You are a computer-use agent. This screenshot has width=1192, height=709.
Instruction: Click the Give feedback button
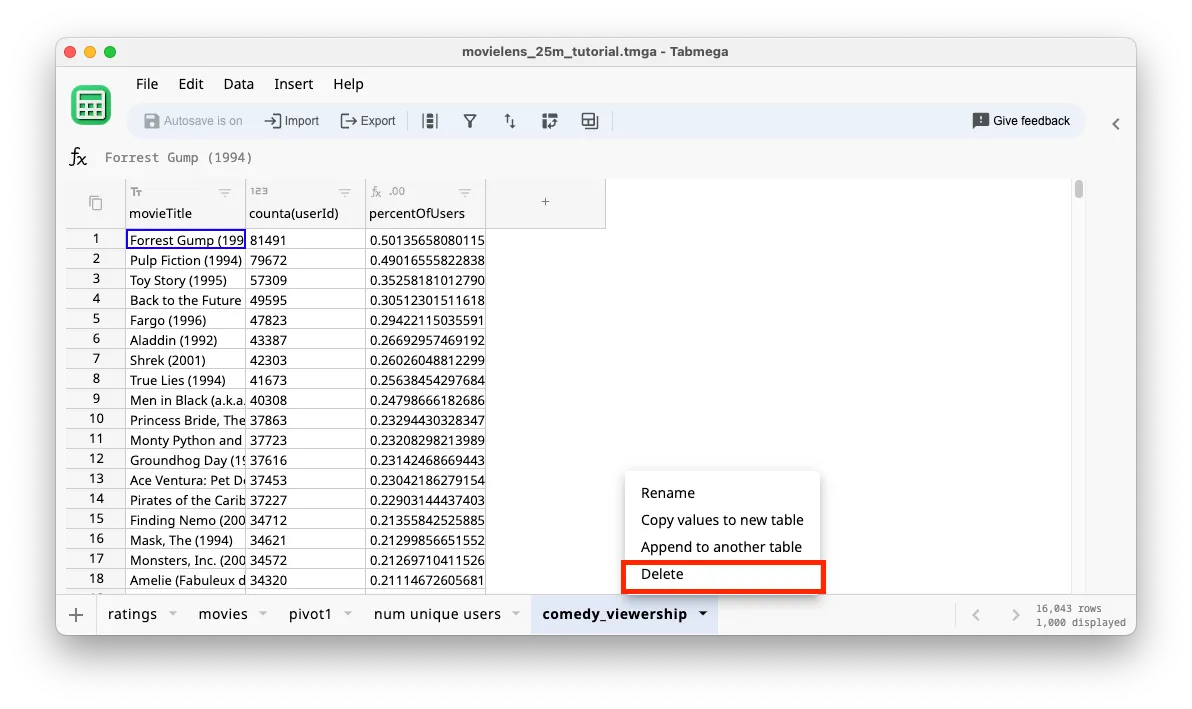tap(1021, 120)
